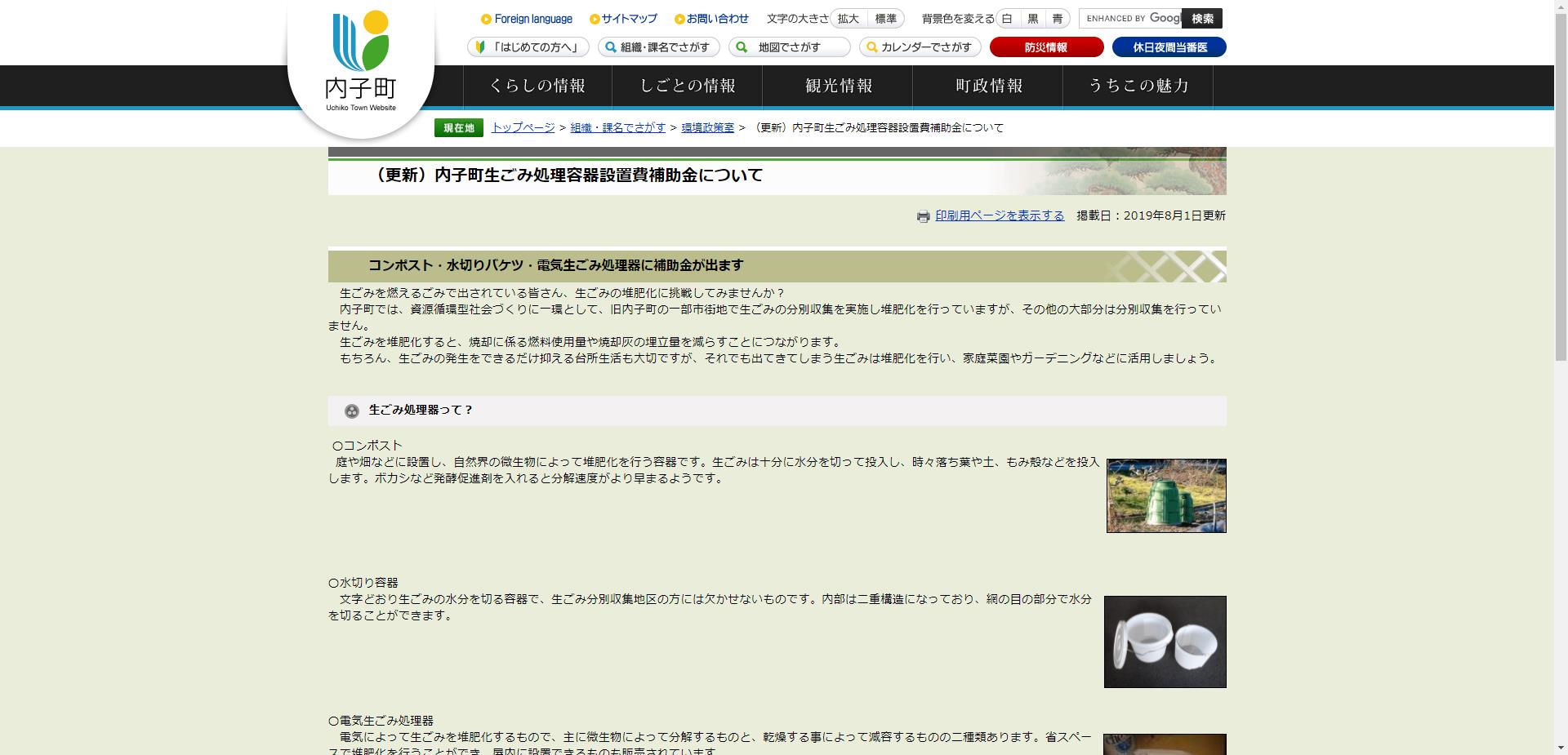The width and height of the screenshot is (1568, 755).
Task: Click the printer icon next to 印刷用ページを表示する
Action: click(924, 215)
